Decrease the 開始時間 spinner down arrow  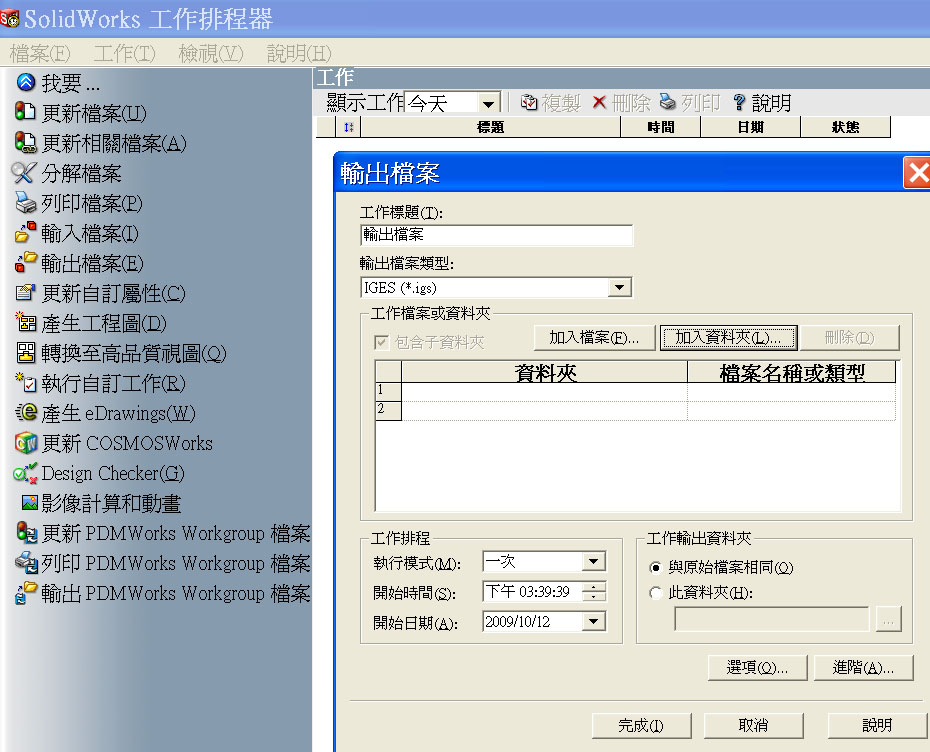(593, 596)
